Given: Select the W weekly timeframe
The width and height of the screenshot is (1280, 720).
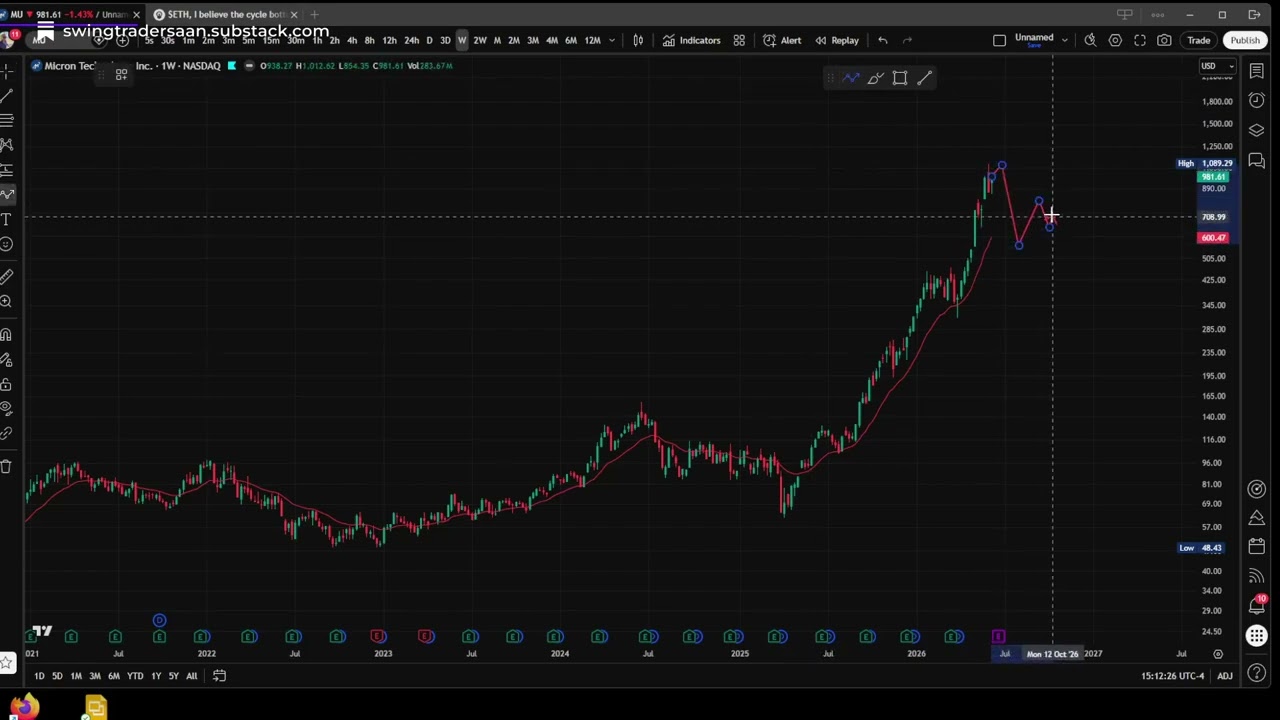Looking at the screenshot, I should (462, 40).
